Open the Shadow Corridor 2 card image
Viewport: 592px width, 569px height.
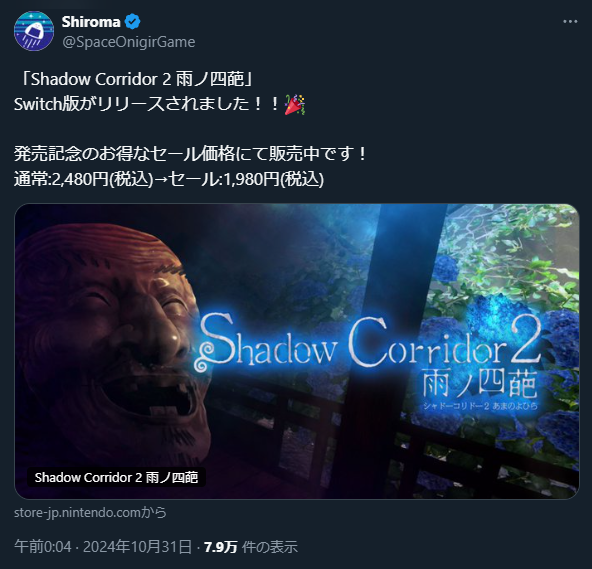(297, 351)
